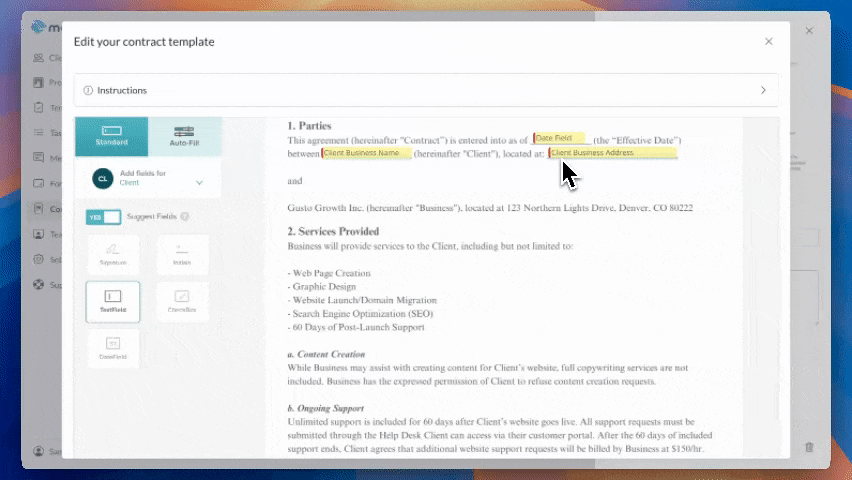Open Forms icon in background sidebar
The width and height of the screenshot is (852, 480).
38,183
